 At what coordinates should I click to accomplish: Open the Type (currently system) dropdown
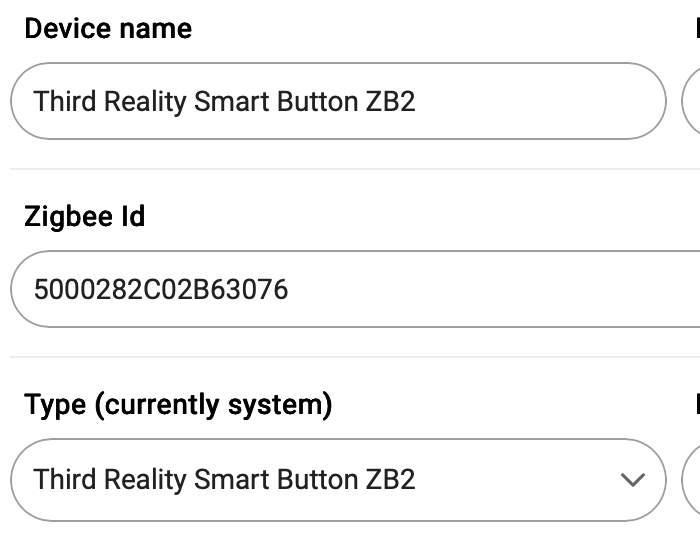click(338, 480)
